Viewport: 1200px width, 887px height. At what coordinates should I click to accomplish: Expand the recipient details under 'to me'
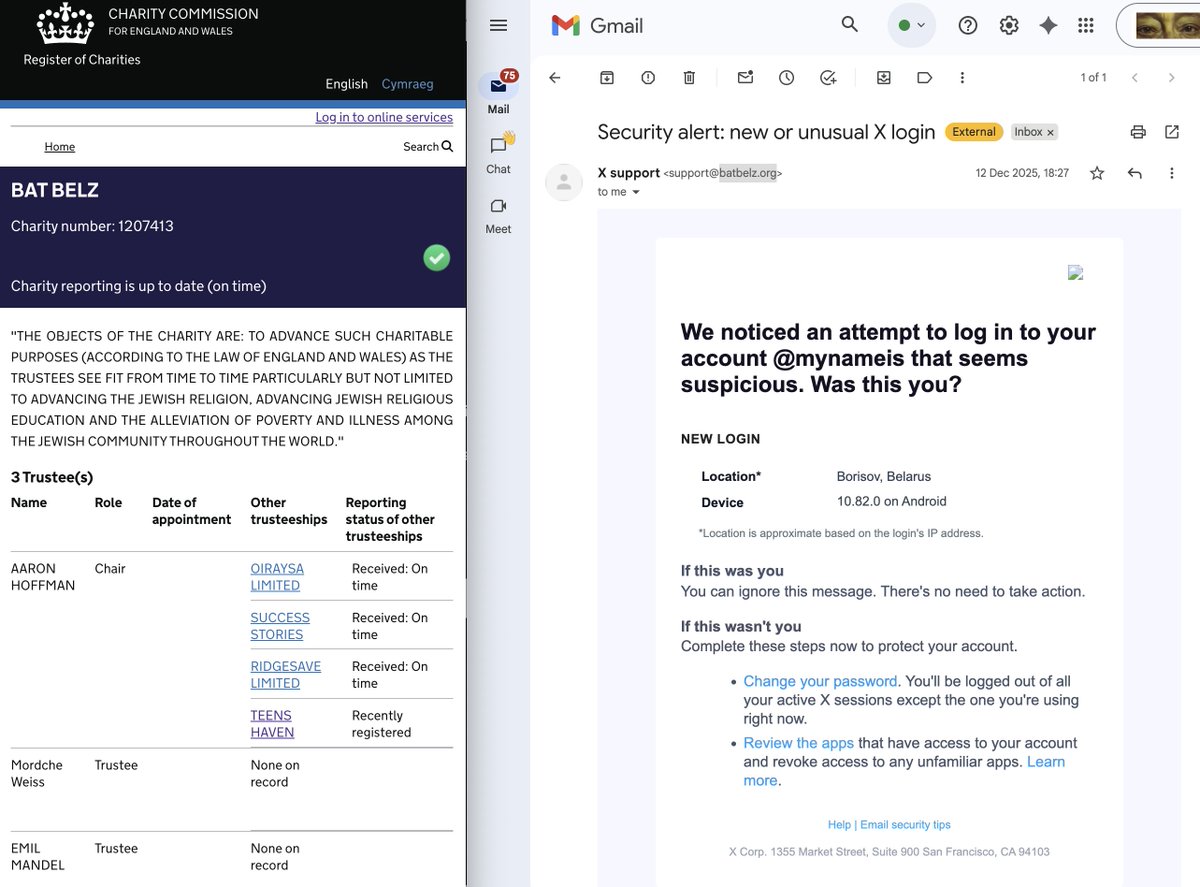pos(637,192)
